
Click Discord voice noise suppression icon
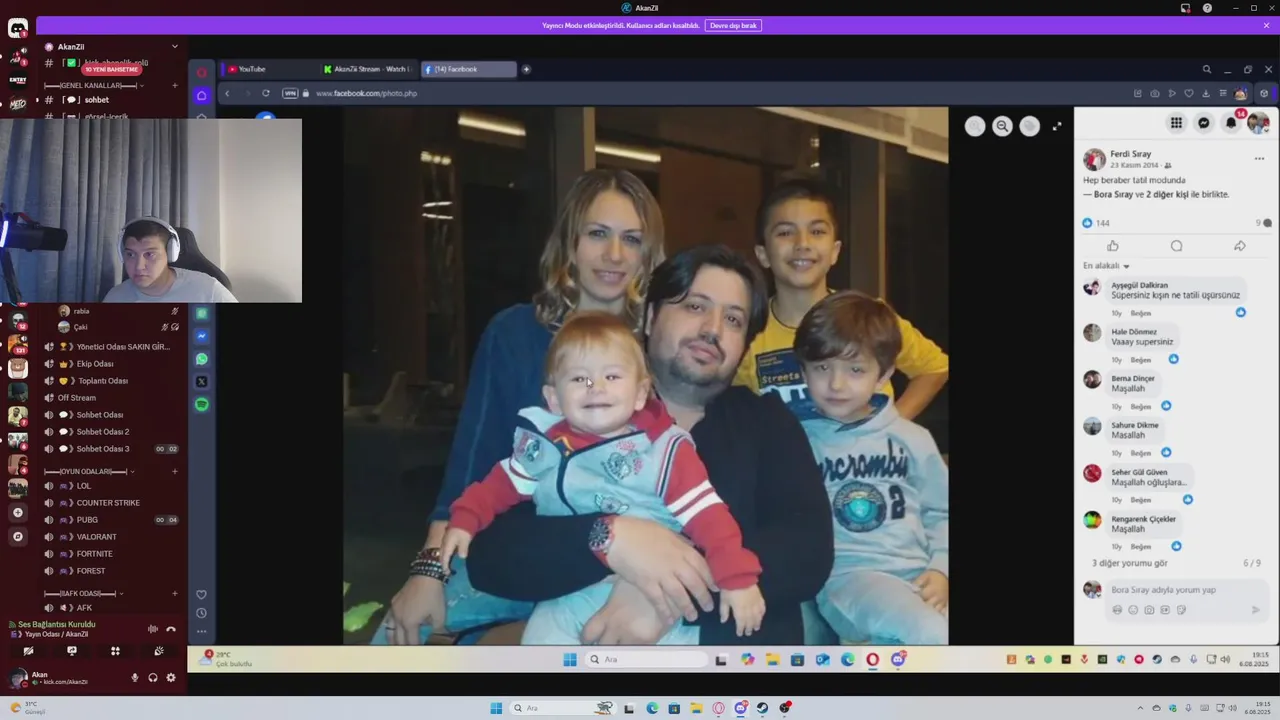pyautogui.click(x=153, y=629)
